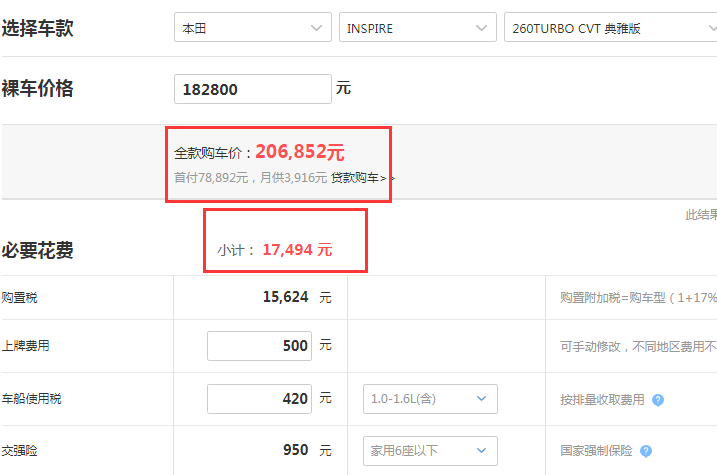Select the 全款购车价 206,852元 amount

[300, 151]
